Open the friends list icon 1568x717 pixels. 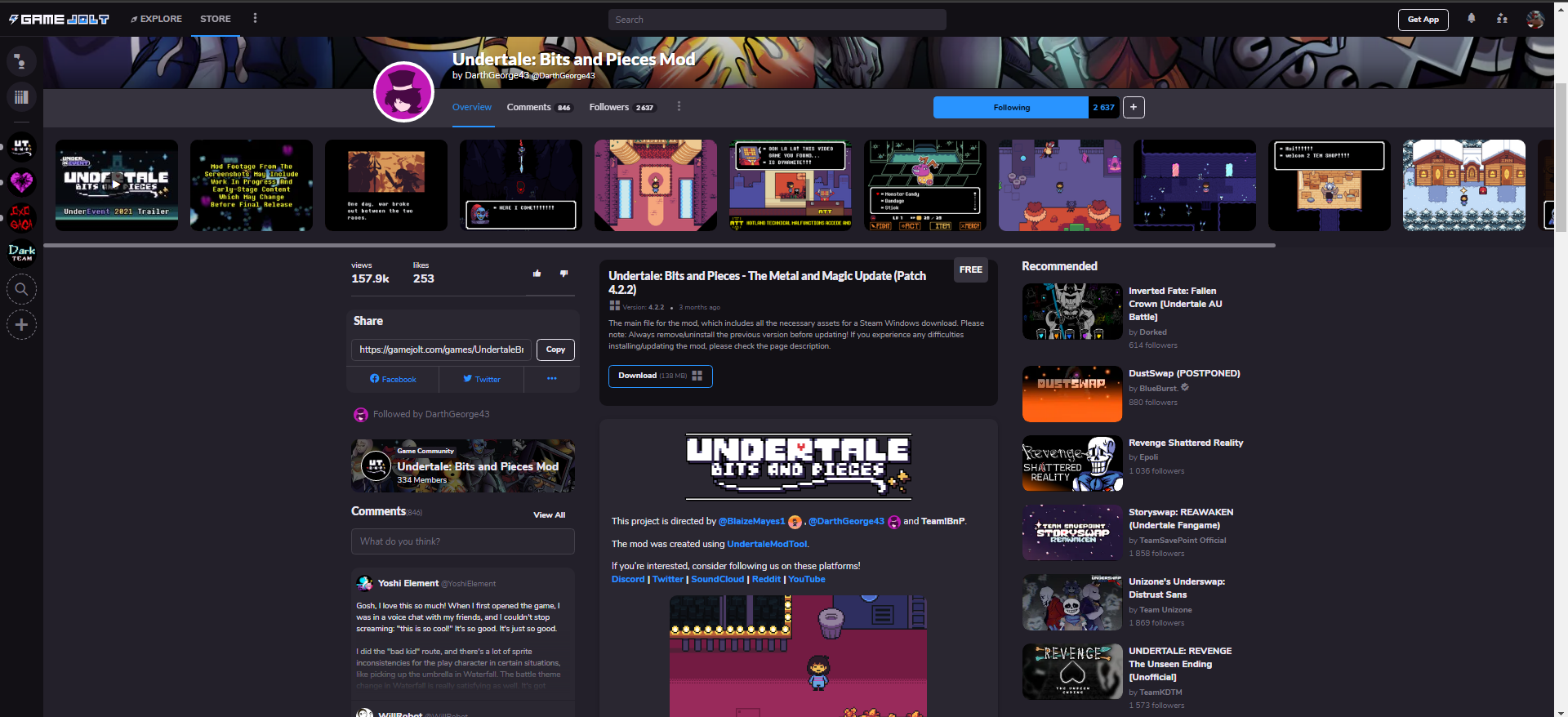1502,19
